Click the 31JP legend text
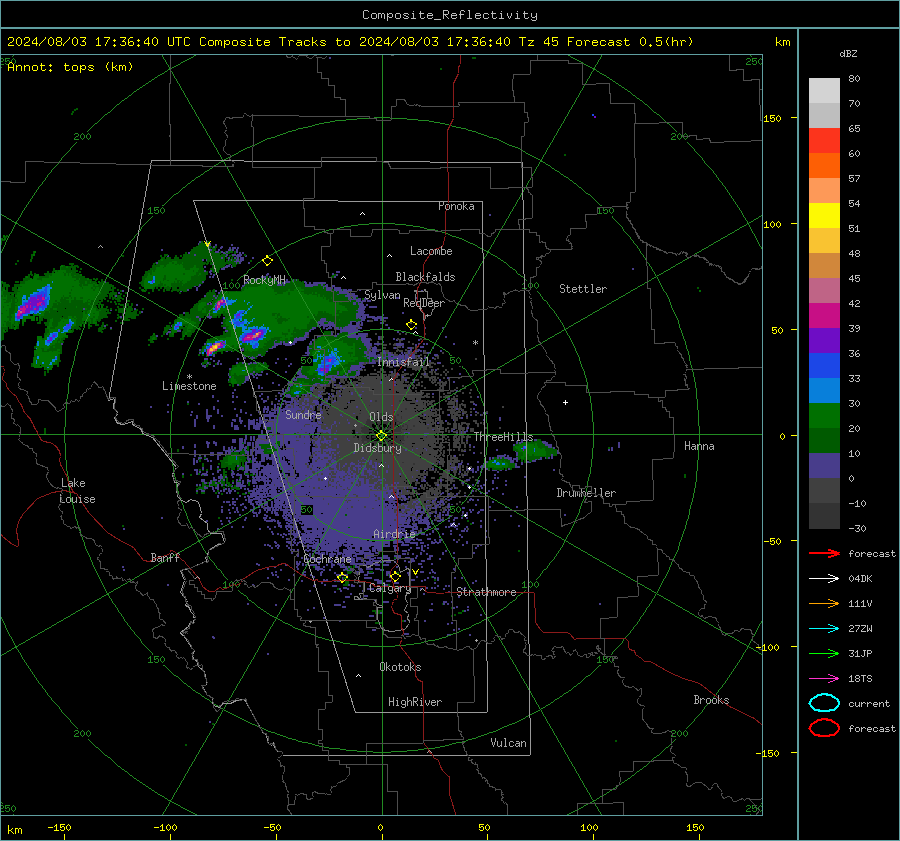 (860, 653)
